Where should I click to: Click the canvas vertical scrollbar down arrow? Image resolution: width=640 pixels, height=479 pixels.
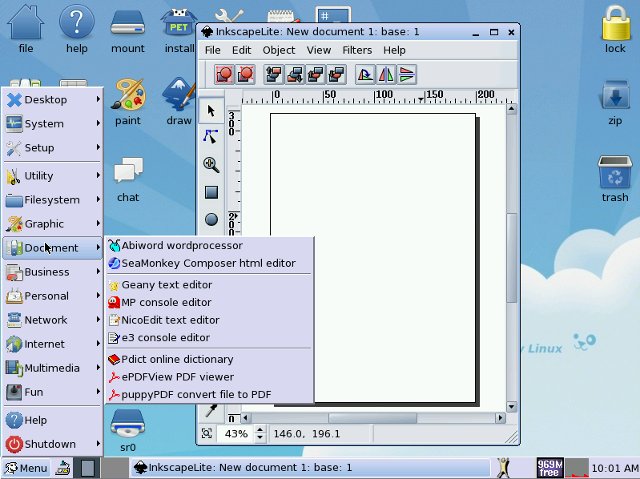coord(511,407)
